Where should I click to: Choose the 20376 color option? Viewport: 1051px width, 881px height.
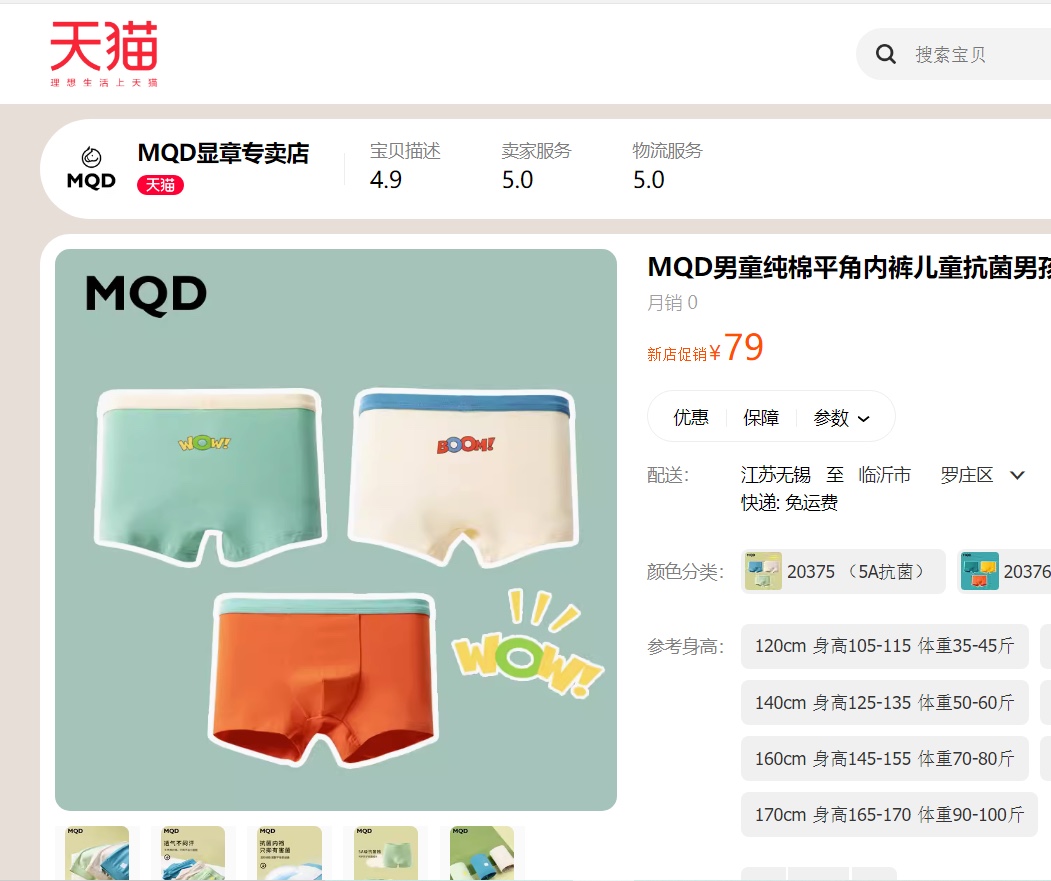(1004, 571)
